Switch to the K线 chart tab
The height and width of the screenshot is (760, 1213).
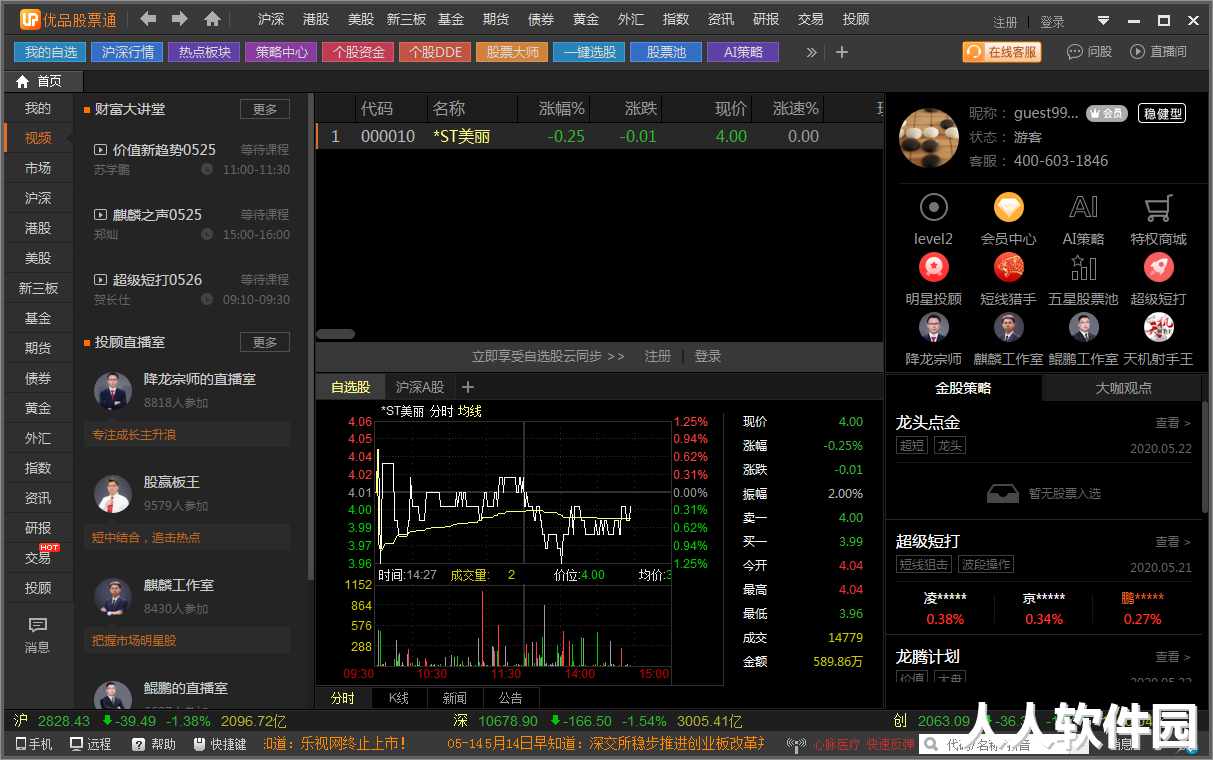tap(398, 698)
